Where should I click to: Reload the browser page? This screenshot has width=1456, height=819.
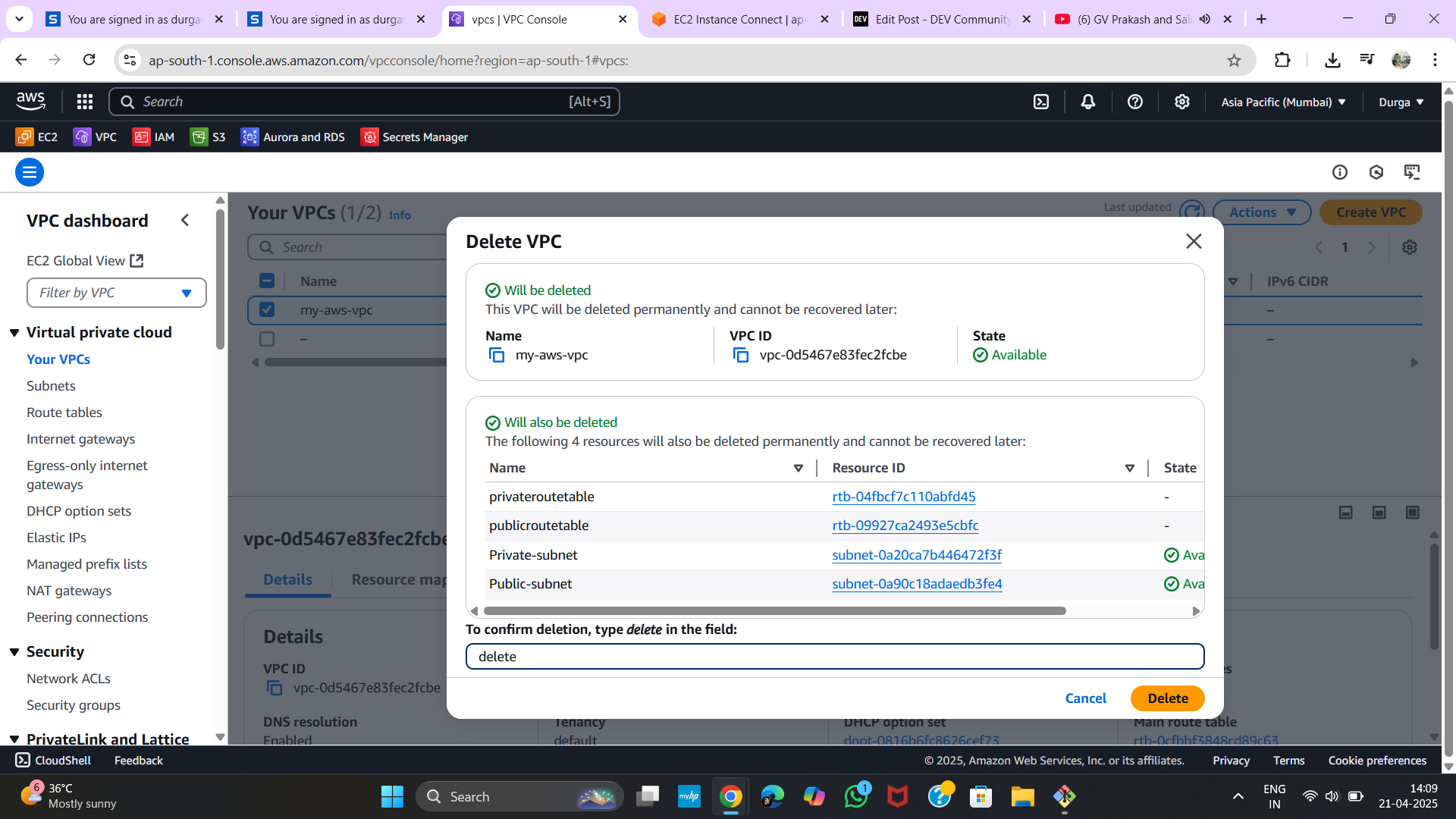click(89, 60)
